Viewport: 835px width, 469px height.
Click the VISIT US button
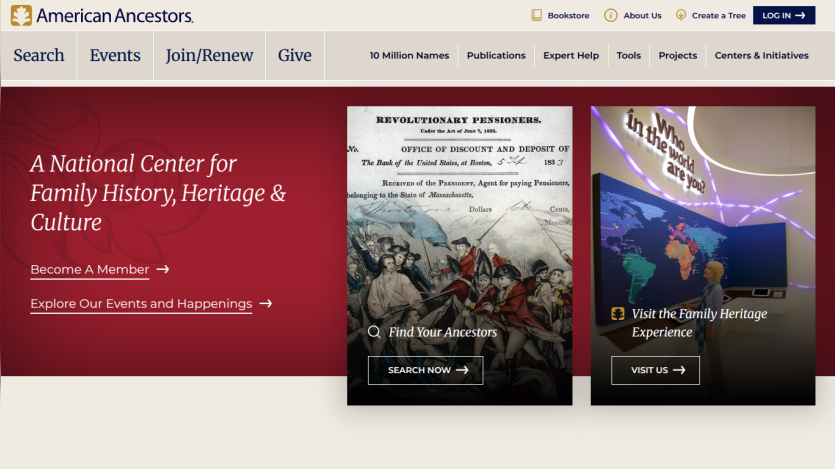click(656, 370)
